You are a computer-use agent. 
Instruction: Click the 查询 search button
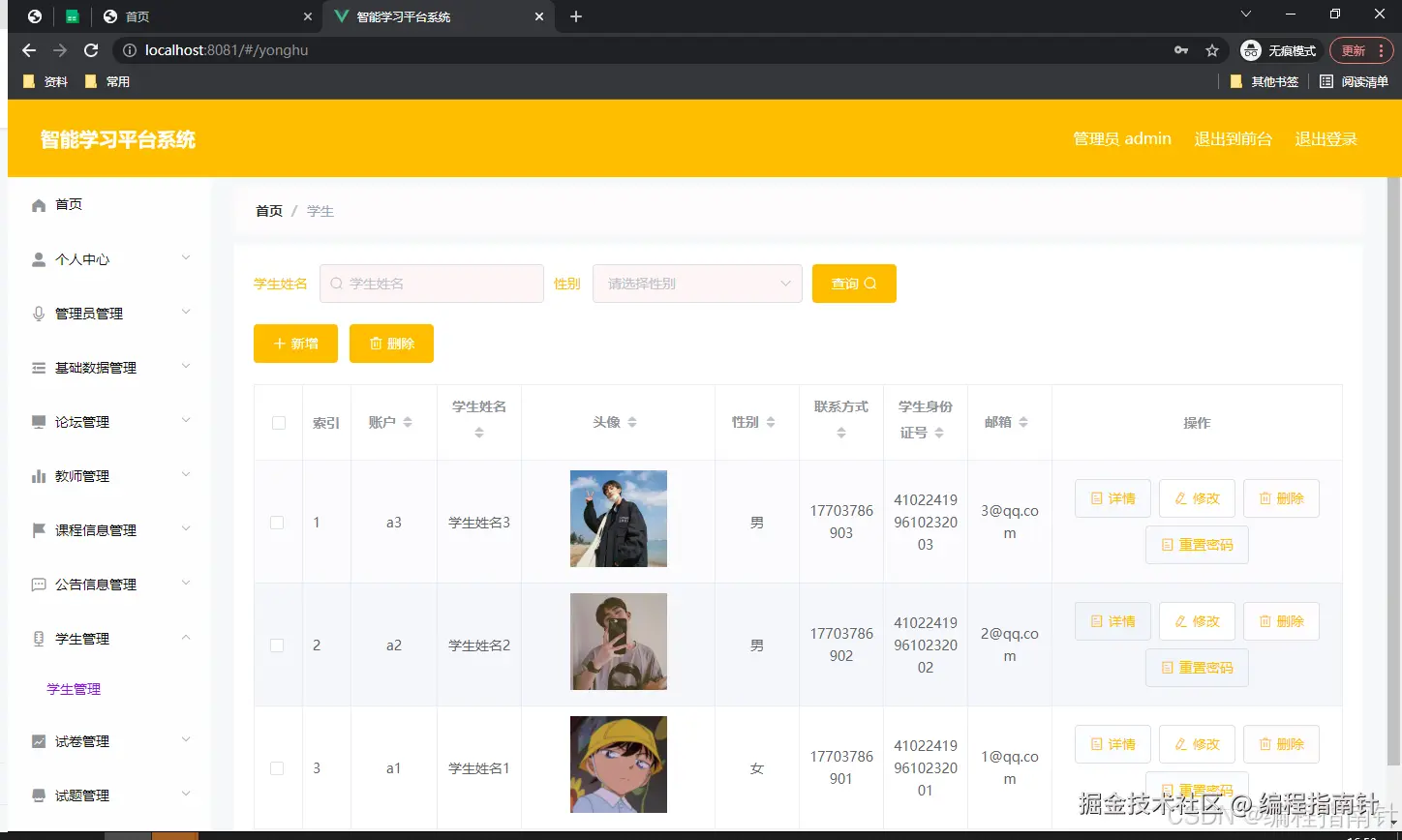854,284
